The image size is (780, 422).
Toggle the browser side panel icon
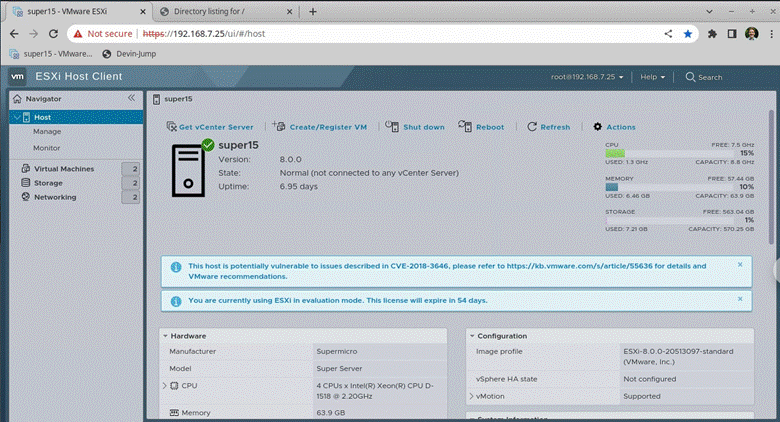(x=732, y=34)
